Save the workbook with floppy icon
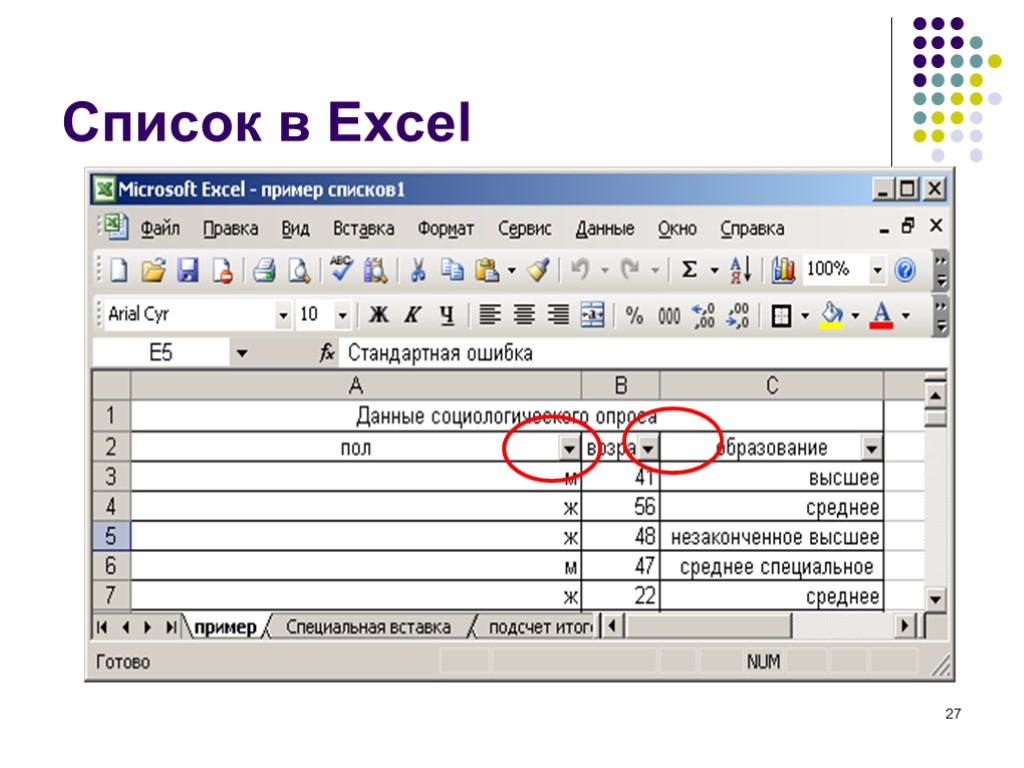Viewport: 1024px width, 768px height. [188, 270]
